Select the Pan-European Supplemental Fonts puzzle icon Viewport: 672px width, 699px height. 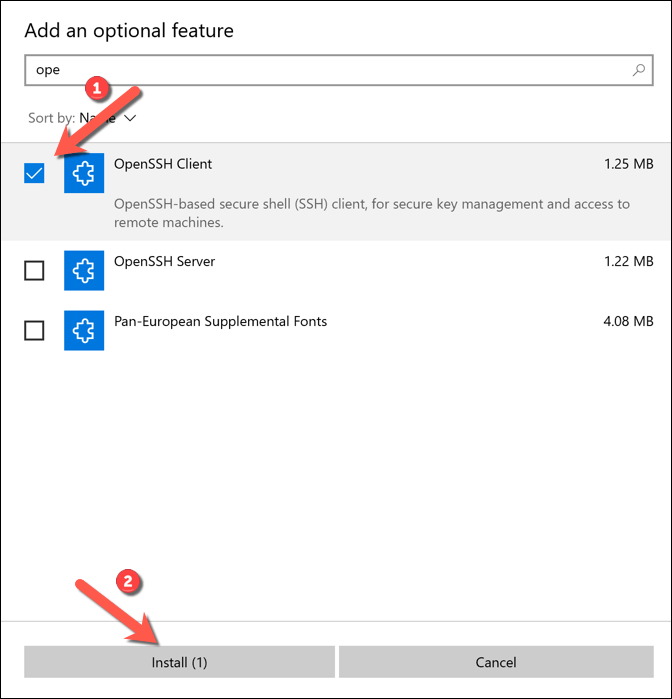(84, 330)
